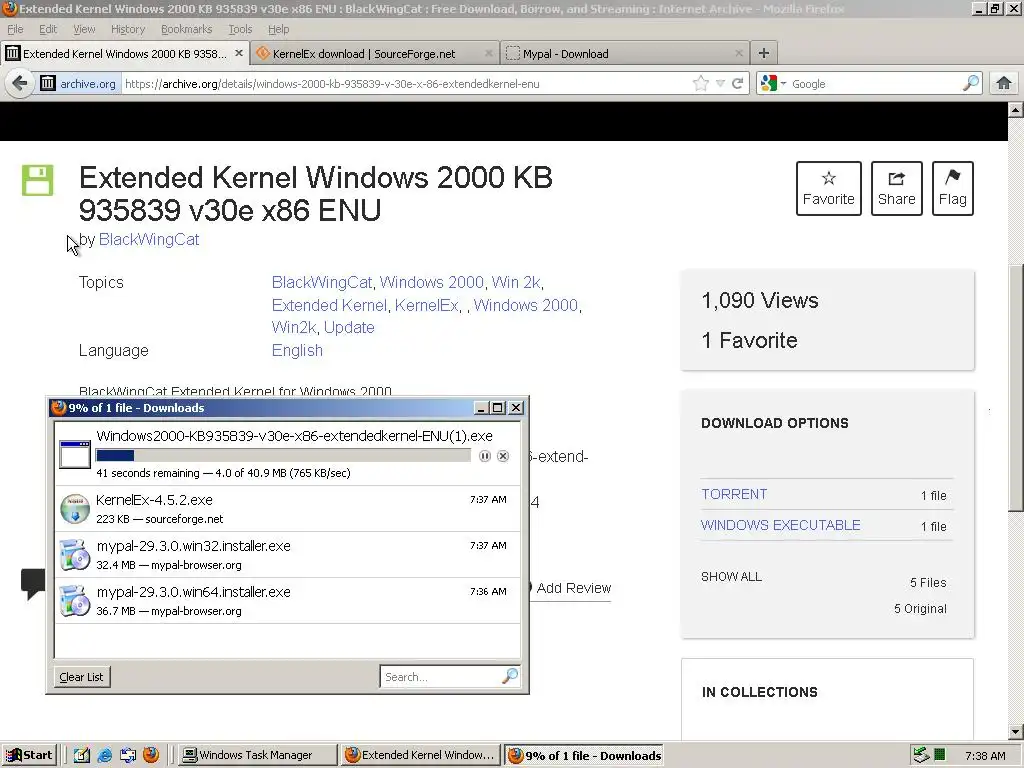Open the History menu
Viewport: 1024px width, 768px height.
pyautogui.click(x=127, y=29)
